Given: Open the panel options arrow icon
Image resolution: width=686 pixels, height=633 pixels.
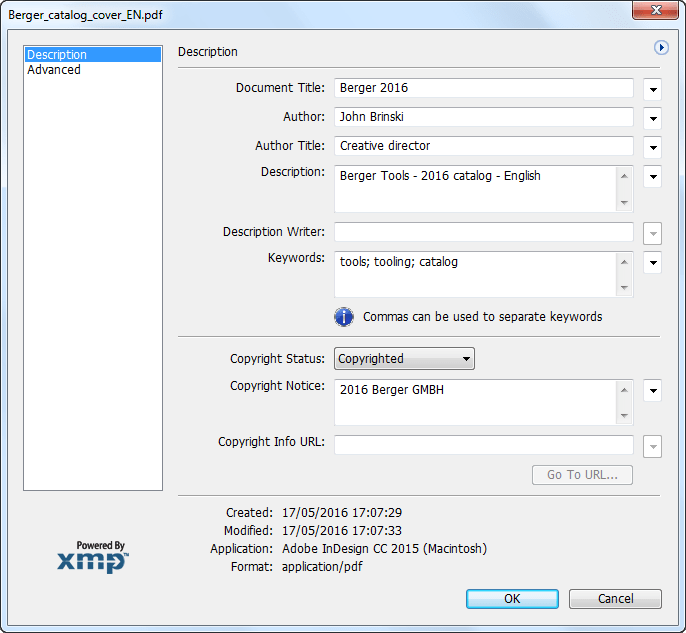Looking at the screenshot, I should [x=661, y=47].
